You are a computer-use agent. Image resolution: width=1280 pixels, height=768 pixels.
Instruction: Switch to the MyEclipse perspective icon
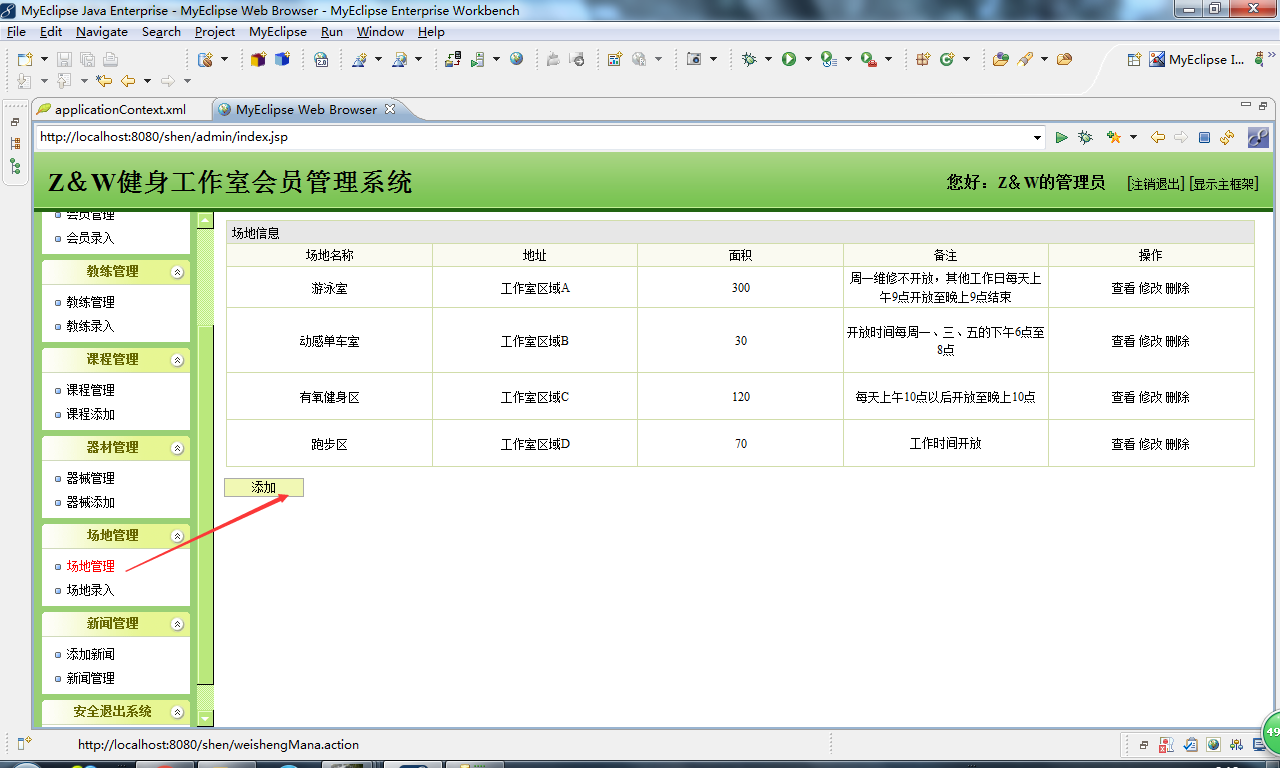1157,60
